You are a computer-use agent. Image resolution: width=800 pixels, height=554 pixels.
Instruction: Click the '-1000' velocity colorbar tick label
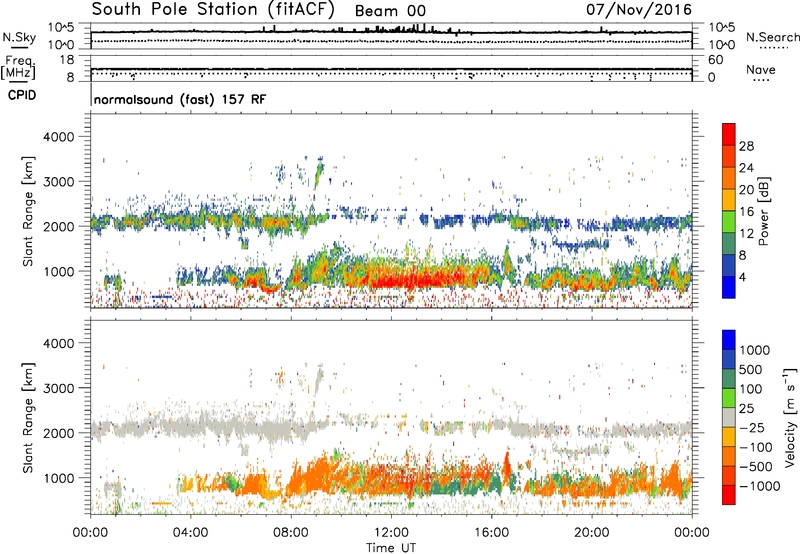click(759, 486)
